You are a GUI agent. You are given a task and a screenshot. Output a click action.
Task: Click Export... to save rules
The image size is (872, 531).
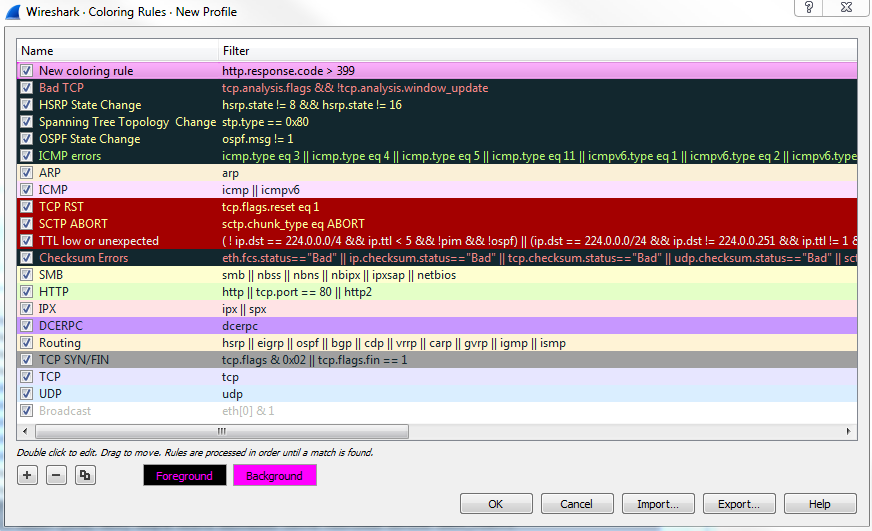[739, 504]
